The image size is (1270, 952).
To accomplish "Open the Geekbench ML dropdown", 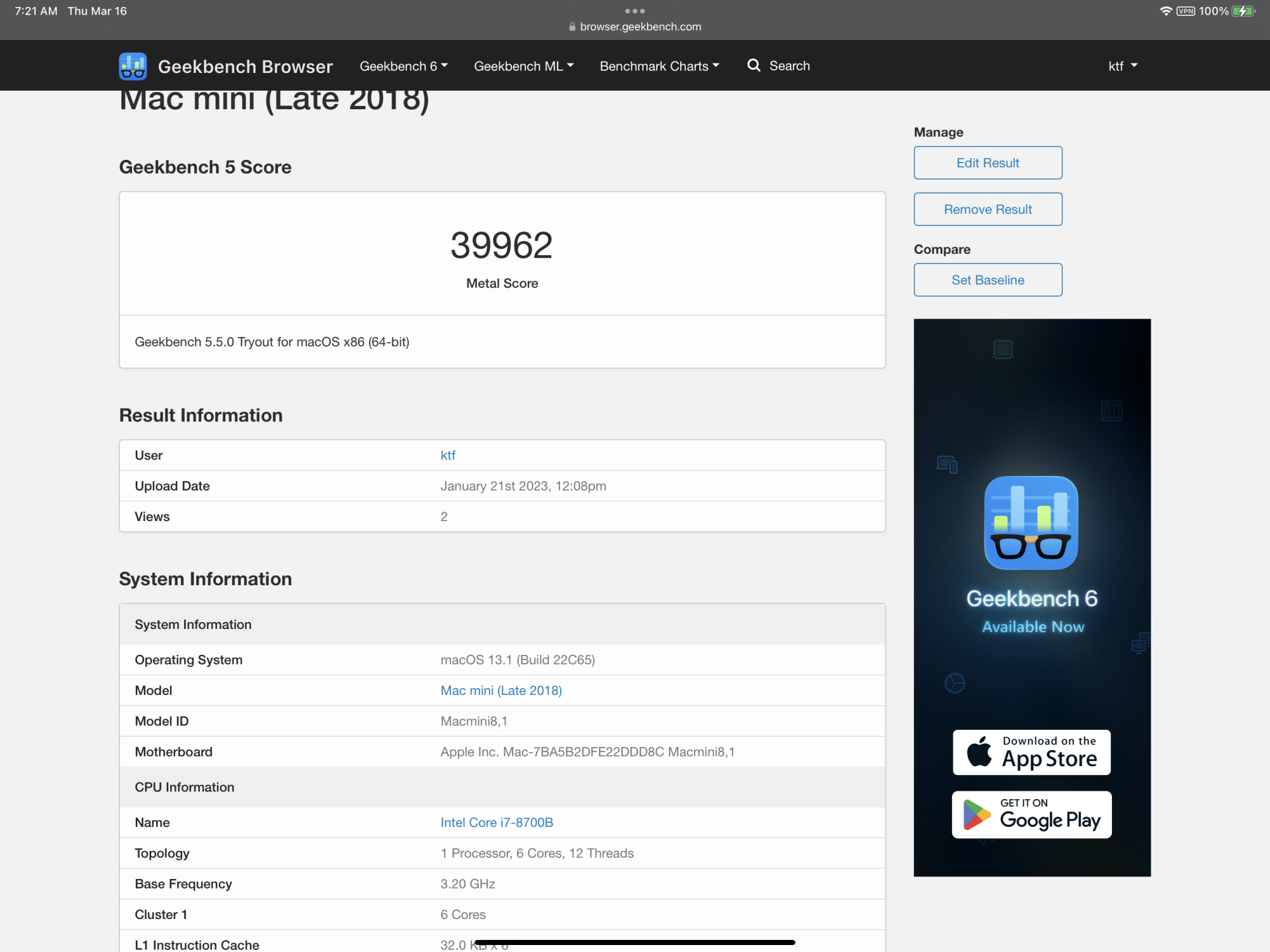I will pos(523,66).
